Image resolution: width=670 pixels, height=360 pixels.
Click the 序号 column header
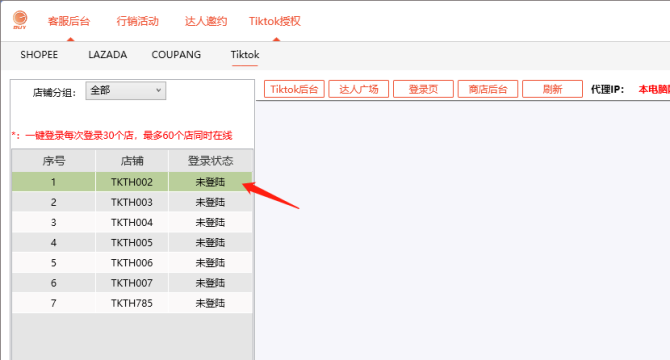pos(53,161)
